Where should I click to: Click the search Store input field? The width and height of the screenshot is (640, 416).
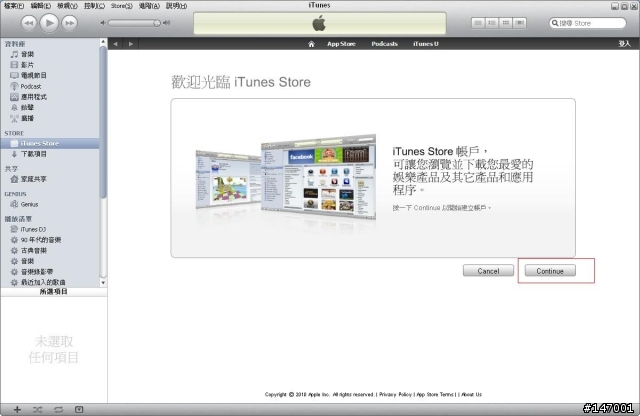(588, 23)
